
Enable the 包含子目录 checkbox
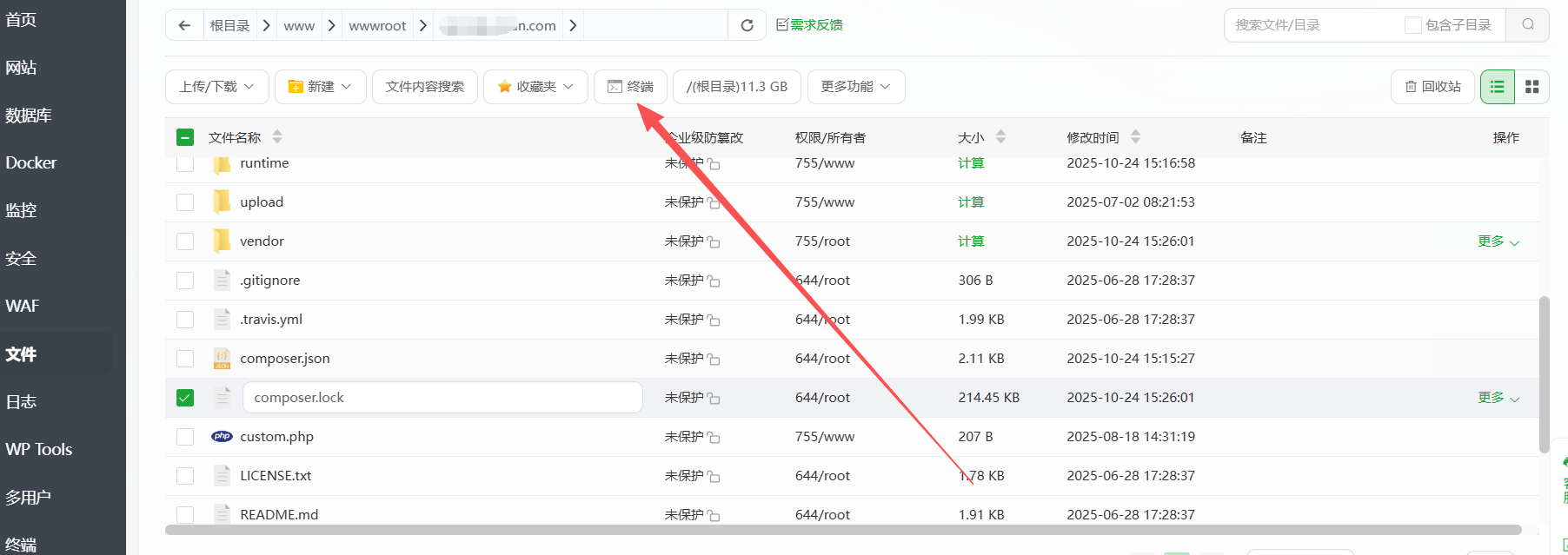1413,25
